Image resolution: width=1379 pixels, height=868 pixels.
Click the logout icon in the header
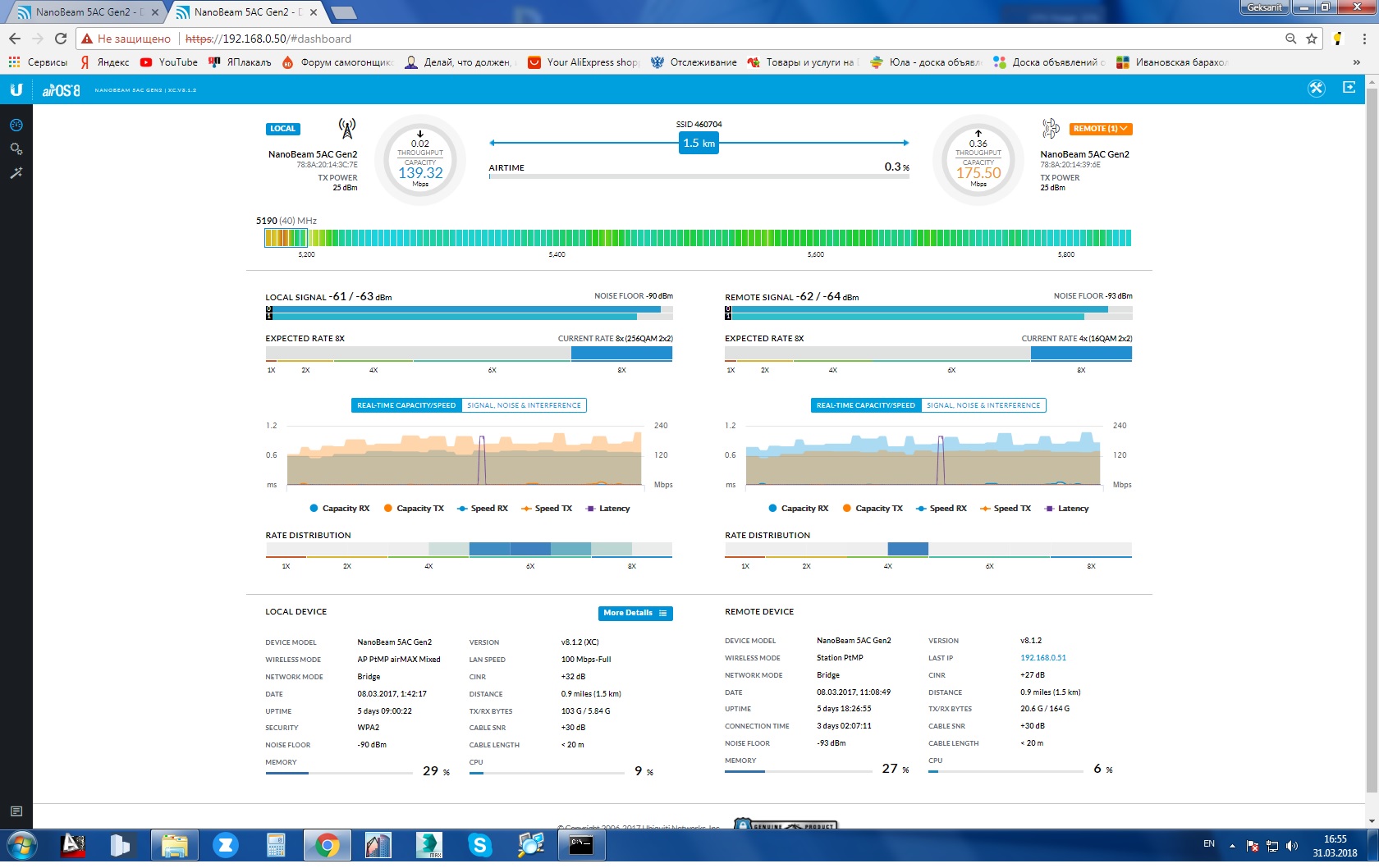pyautogui.click(x=1349, y=88)
